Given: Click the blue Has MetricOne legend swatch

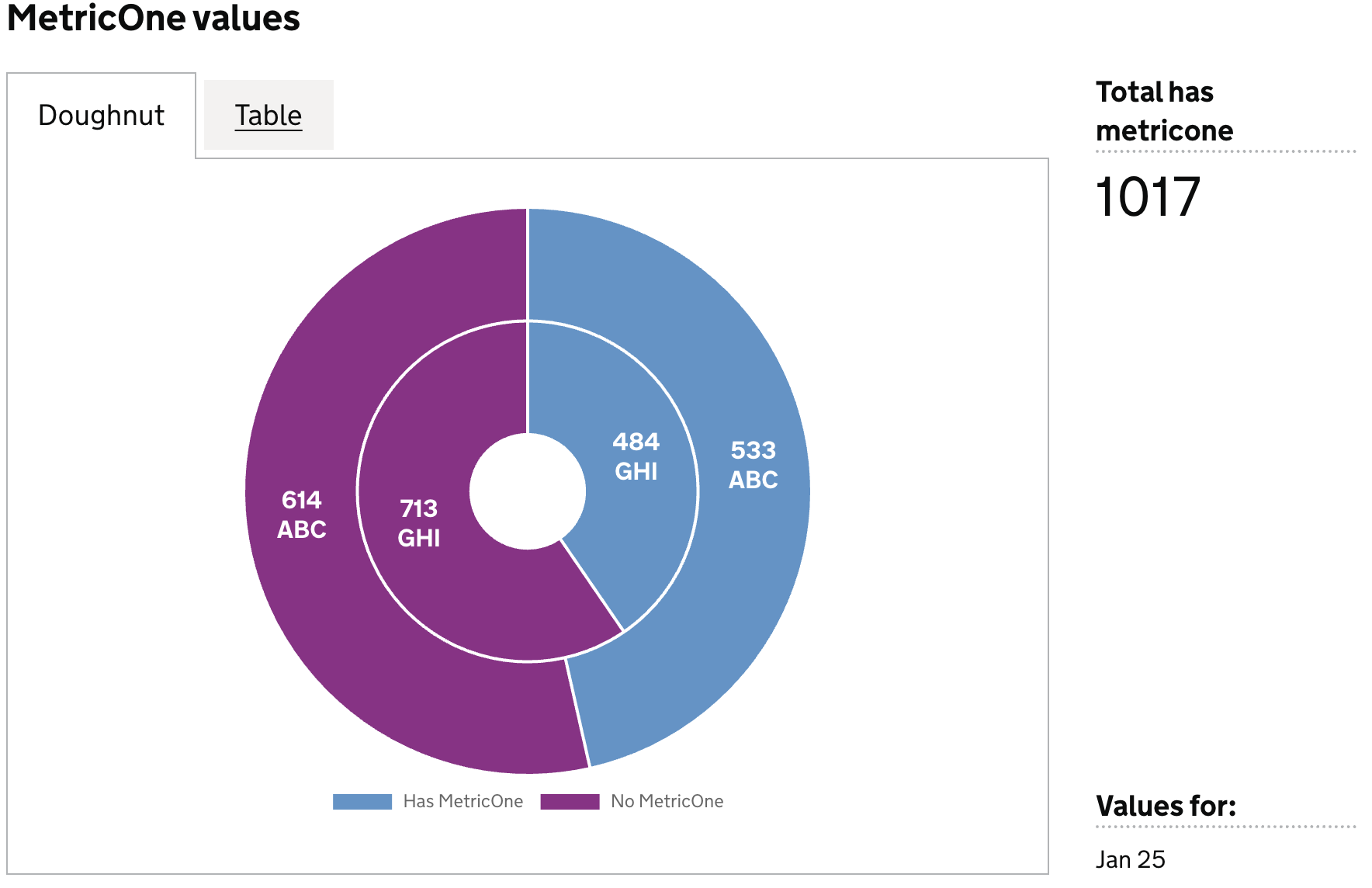Looking at the screenshot, I should (362, 802).
